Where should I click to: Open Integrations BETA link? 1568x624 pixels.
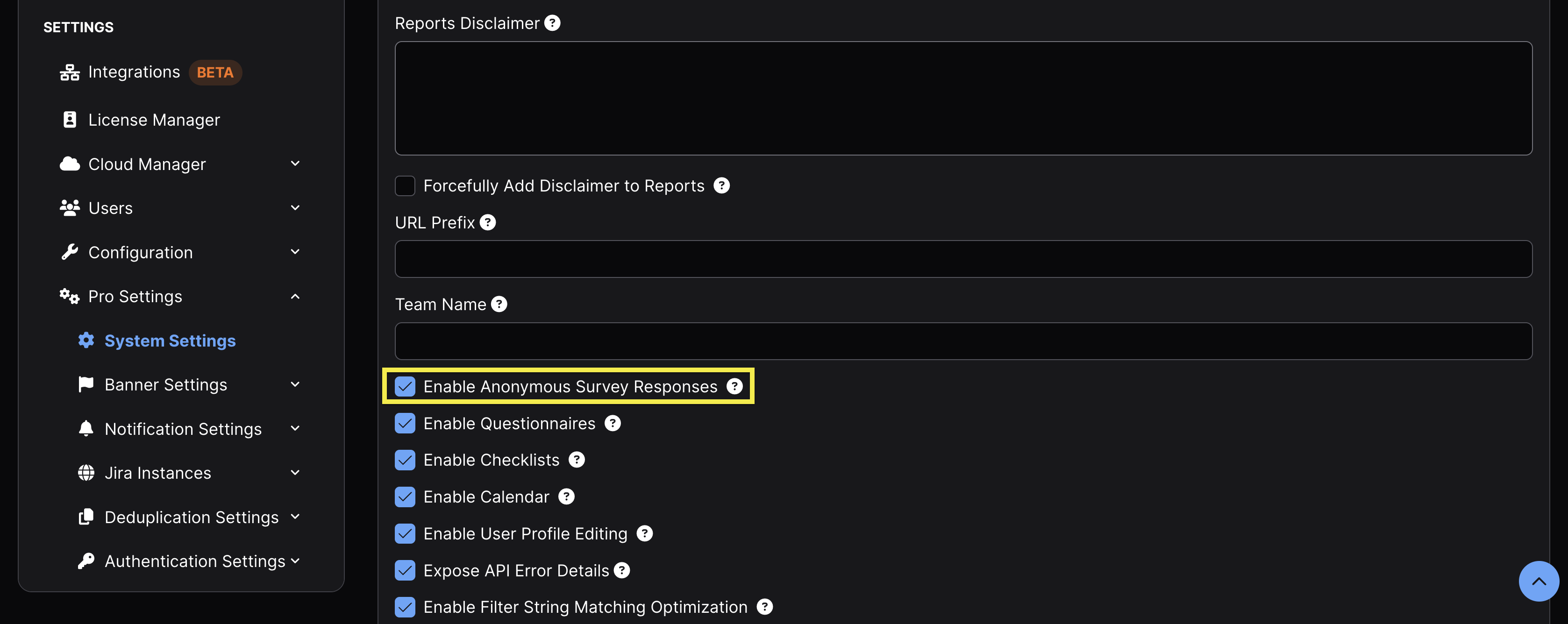(135, 72)
